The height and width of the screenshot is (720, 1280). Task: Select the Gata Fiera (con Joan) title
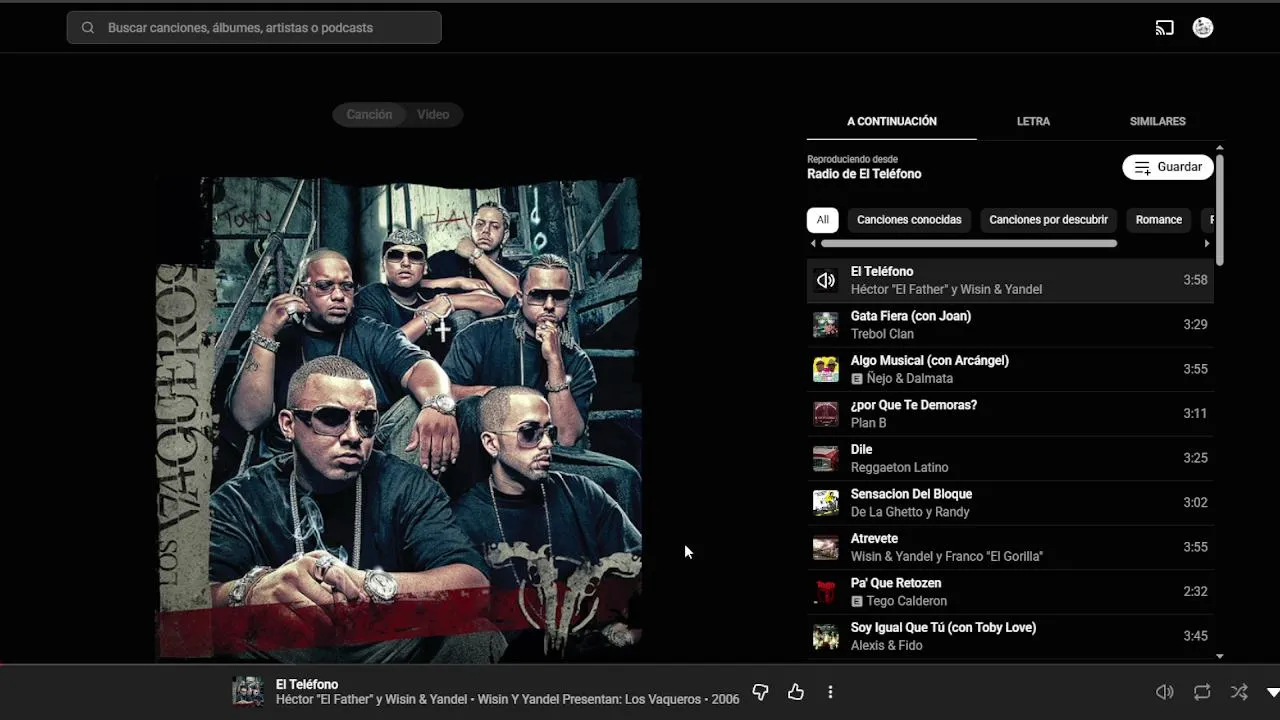(x=911, y=316)
